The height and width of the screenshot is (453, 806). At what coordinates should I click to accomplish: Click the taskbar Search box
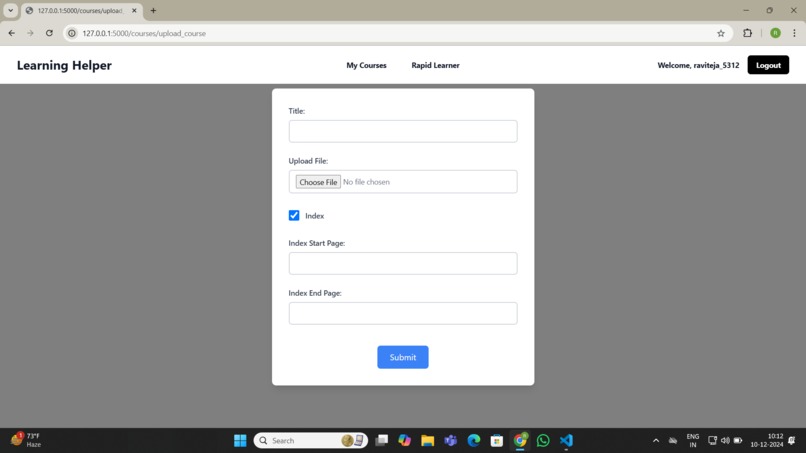pyautogui.click(x=310, y=441)
